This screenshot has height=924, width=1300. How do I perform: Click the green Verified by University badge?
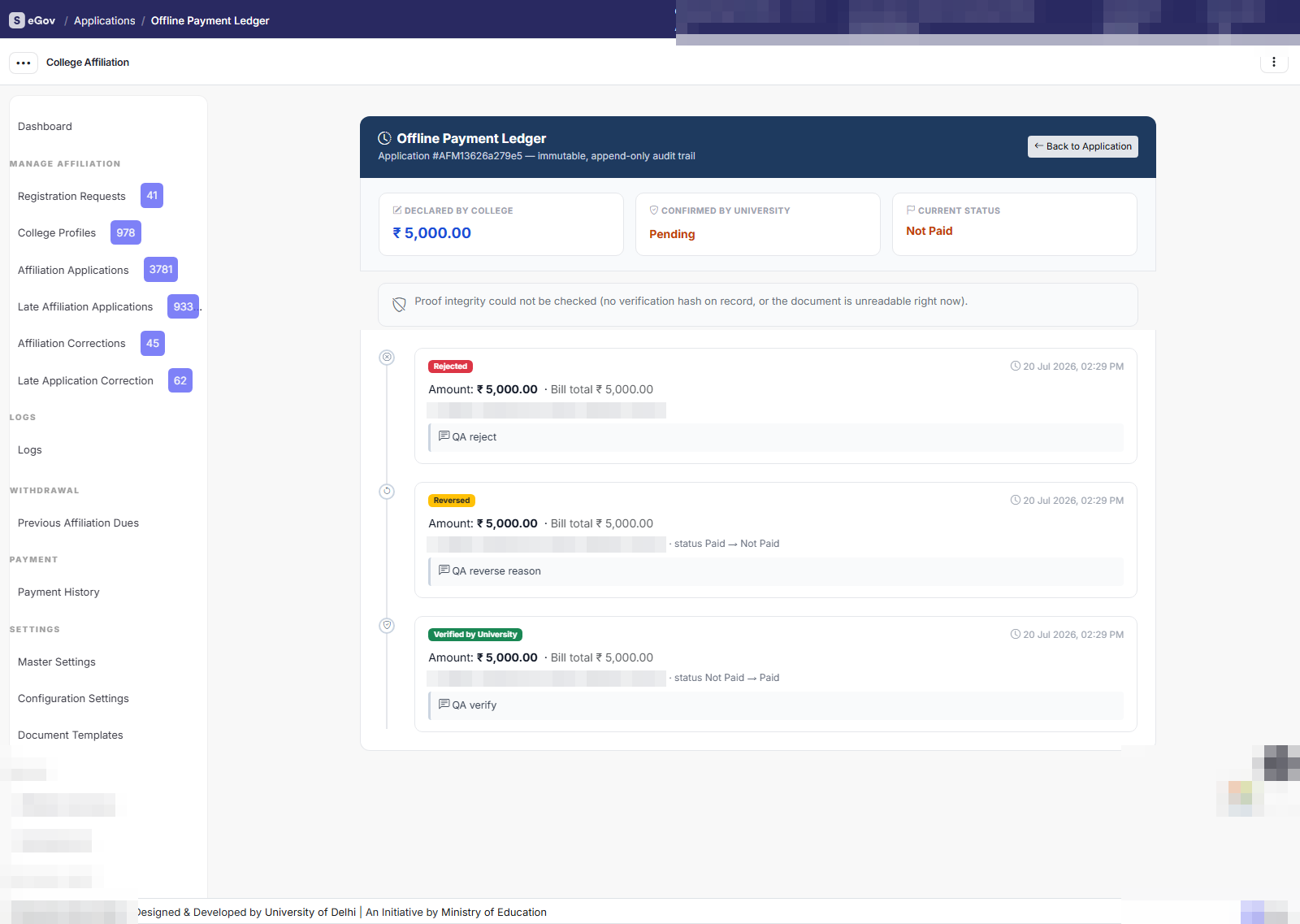click(475, 635)
